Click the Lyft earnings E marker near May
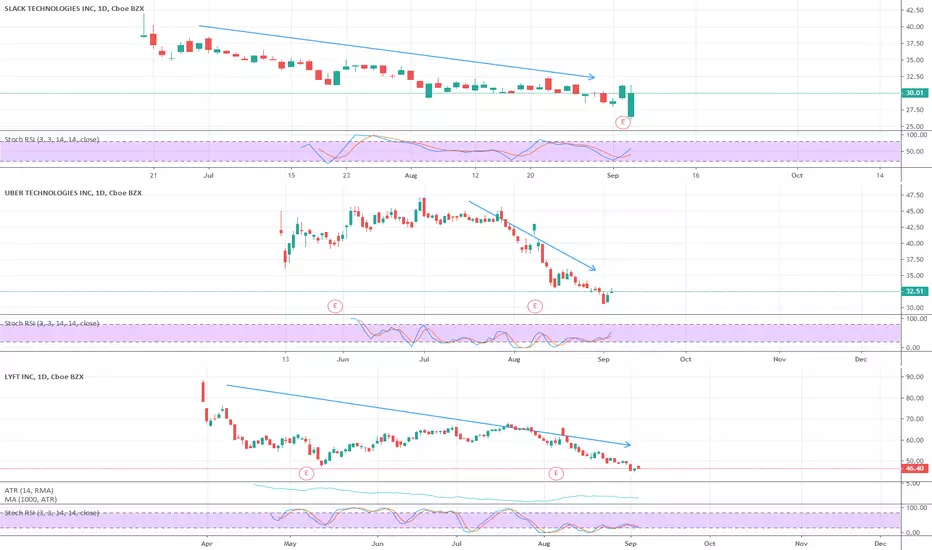This screenshot has width=932, height=550. (x=306, y=473)
